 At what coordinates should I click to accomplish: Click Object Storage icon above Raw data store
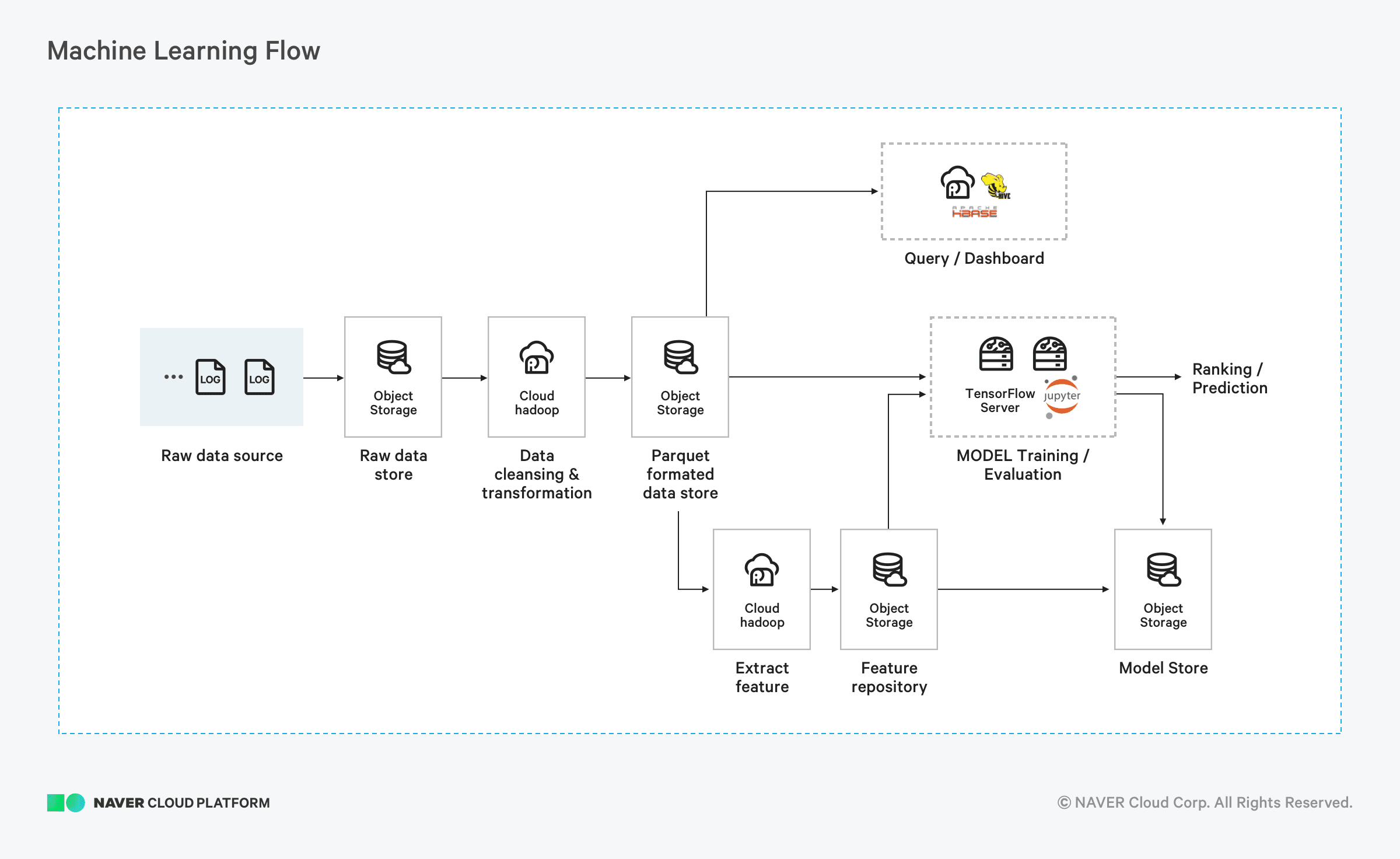394,357
